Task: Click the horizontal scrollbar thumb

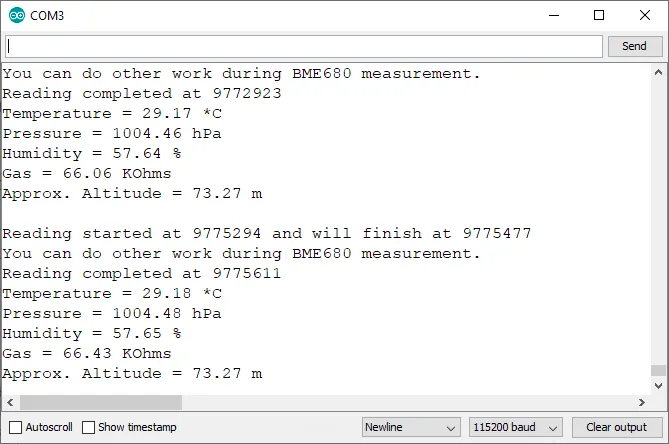Action: pos(100,402)
